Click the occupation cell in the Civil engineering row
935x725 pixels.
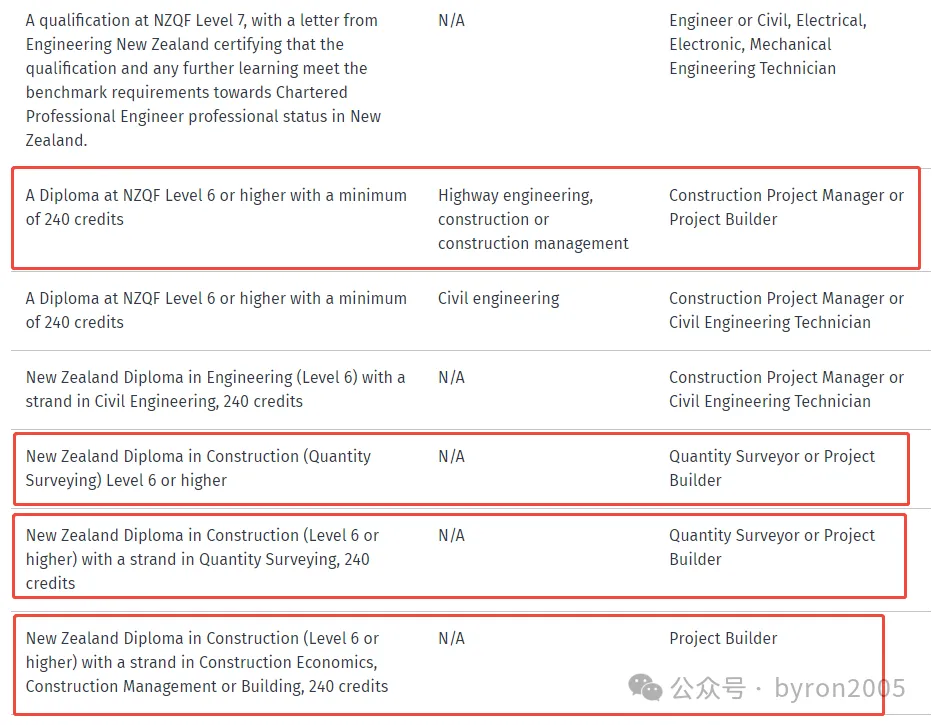786,310
